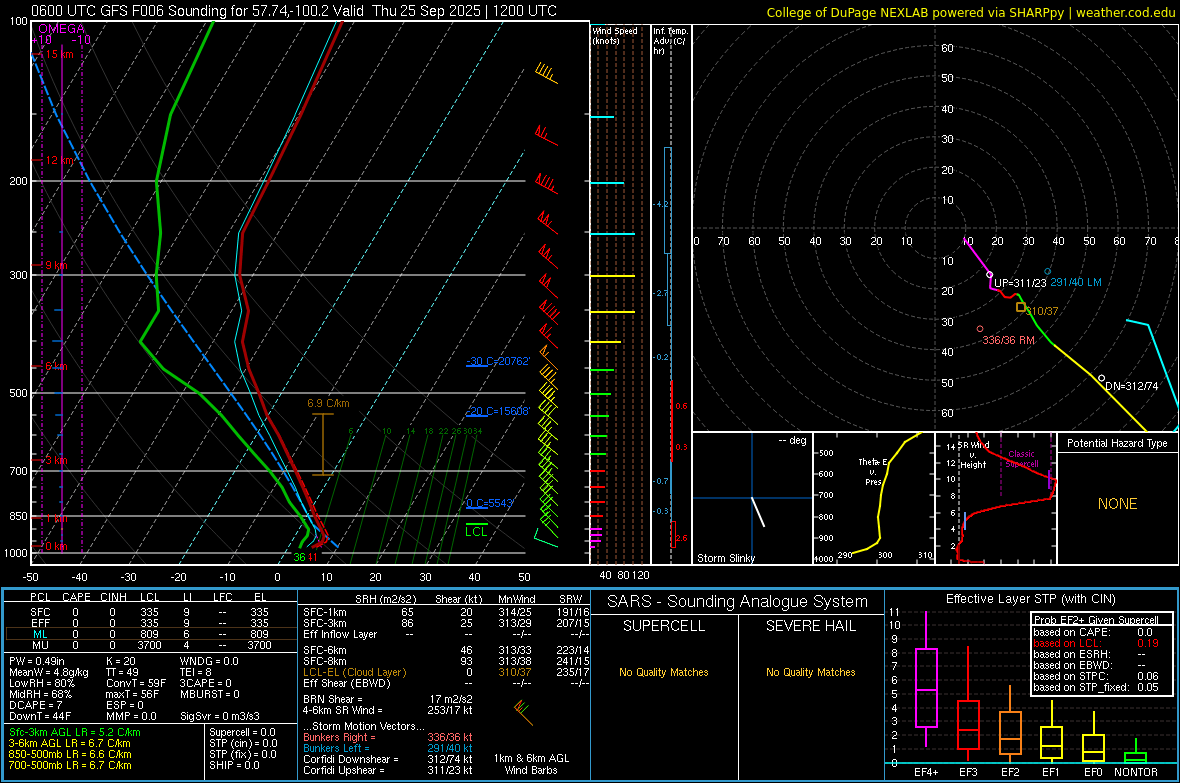
Task: Click the 'SHIP = 0.0' value
Action: [x=234, y=765]
